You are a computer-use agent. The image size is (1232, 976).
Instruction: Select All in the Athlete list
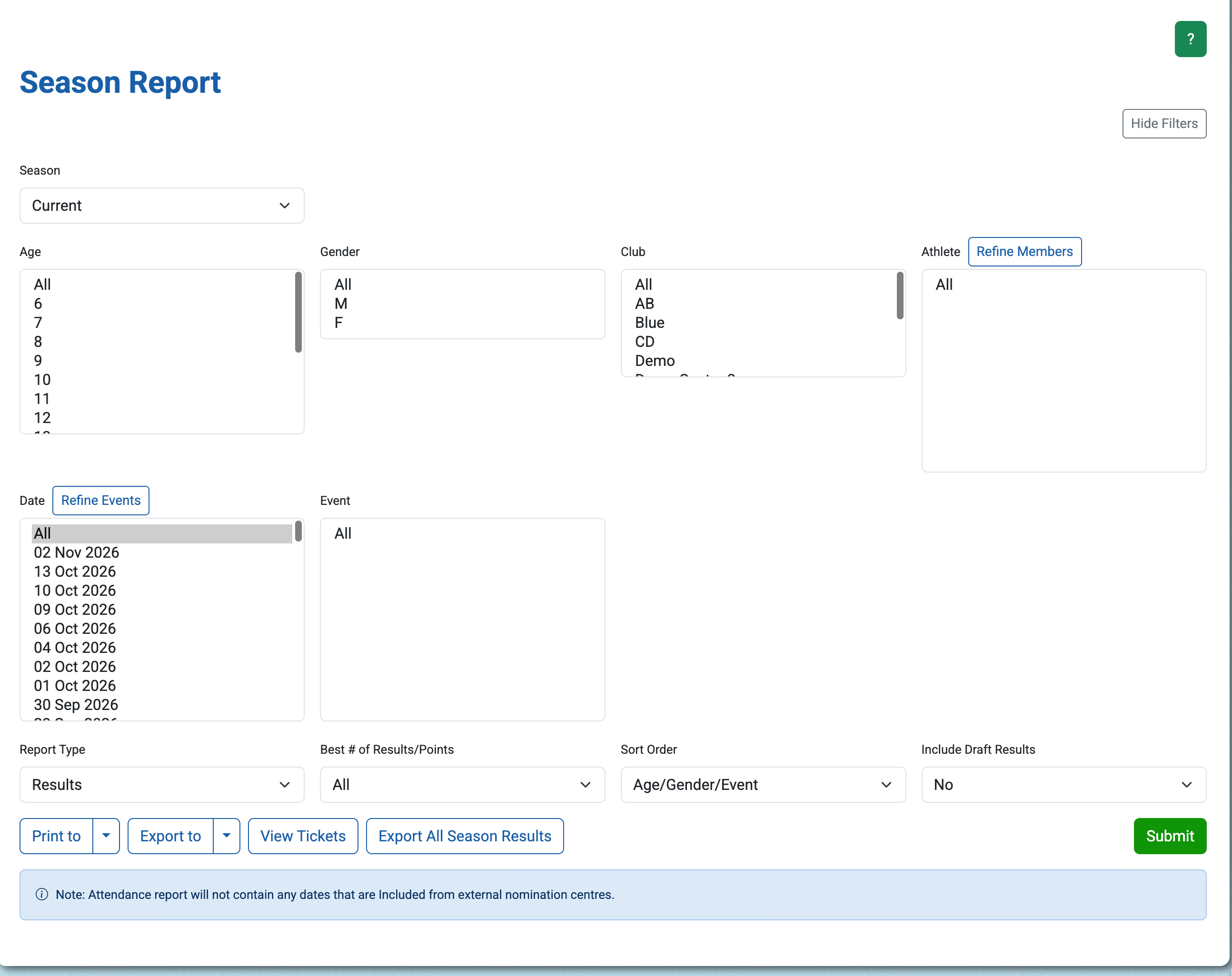point(1063,285)
